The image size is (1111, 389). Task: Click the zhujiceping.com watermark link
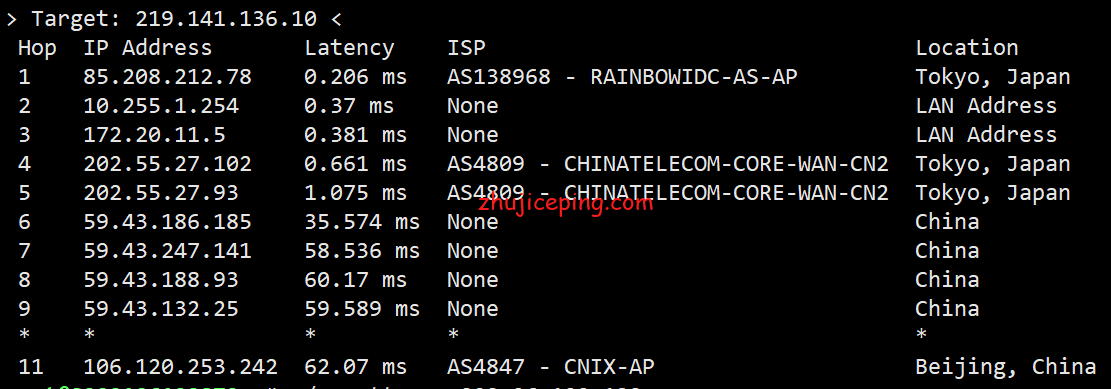pos(565,204)
